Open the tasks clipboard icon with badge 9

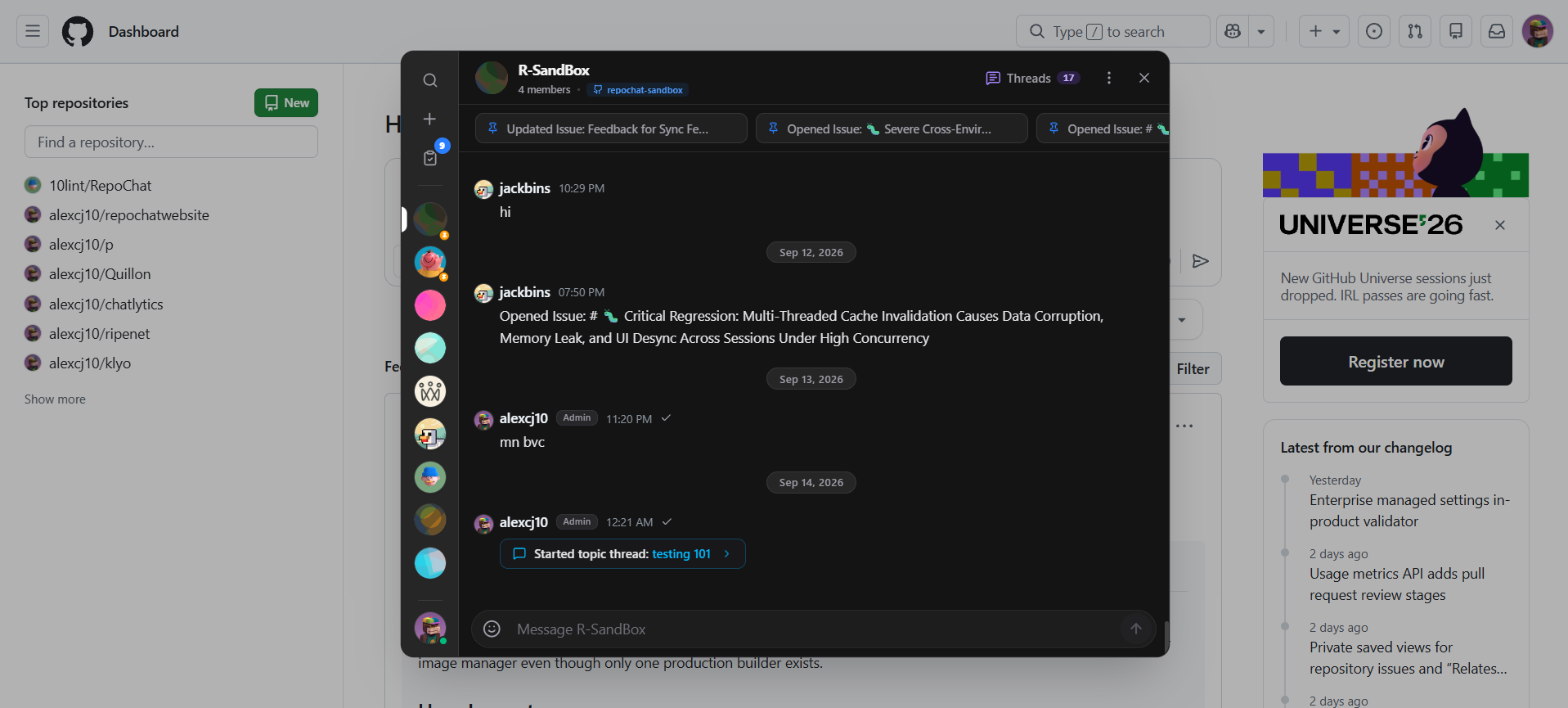pyautogui.click(x=430, y=158)
